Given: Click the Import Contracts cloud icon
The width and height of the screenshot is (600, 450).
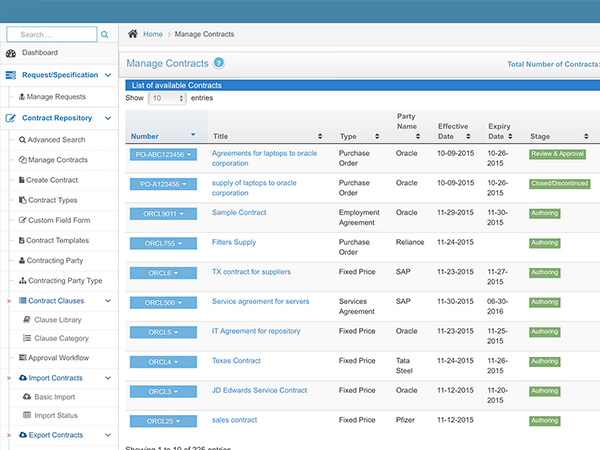Looking at the screenshot, I should (23, 378).
